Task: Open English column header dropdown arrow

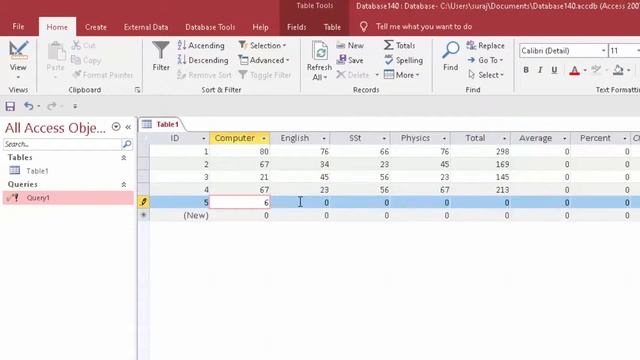Action: [324, 139]
